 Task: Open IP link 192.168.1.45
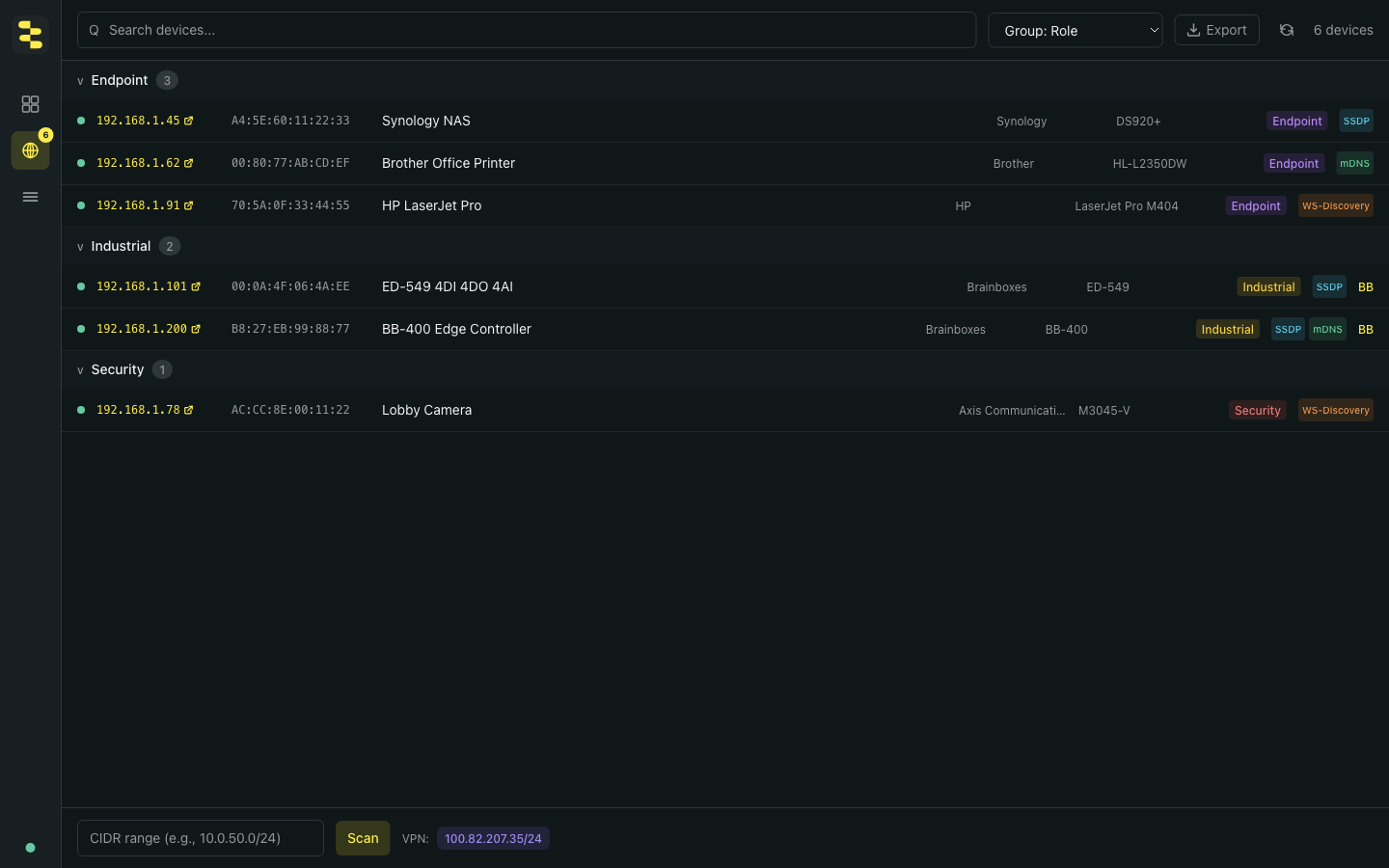(138, 121)
